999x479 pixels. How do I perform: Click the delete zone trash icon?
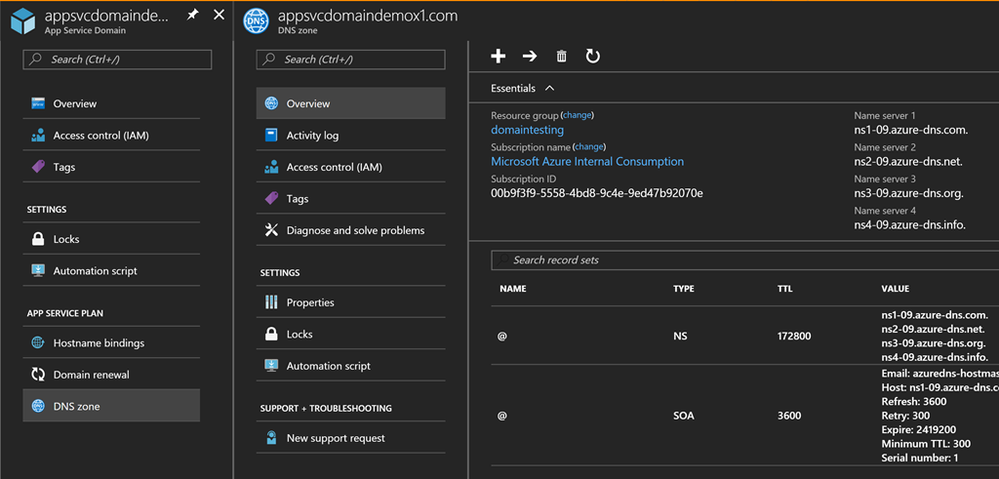coord(561,57)
